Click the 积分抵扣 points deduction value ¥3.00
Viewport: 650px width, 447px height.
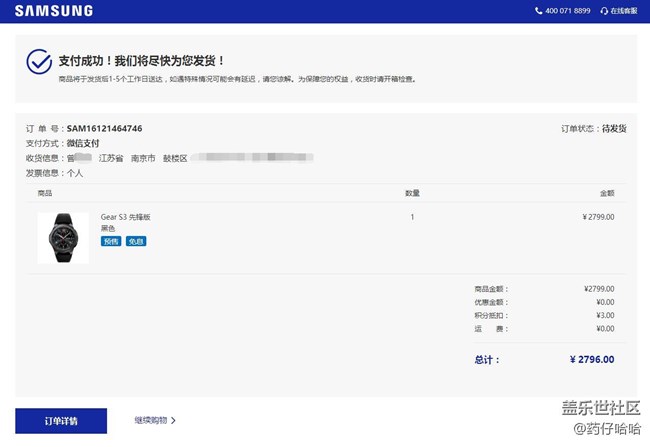click(x=603, y=315)
